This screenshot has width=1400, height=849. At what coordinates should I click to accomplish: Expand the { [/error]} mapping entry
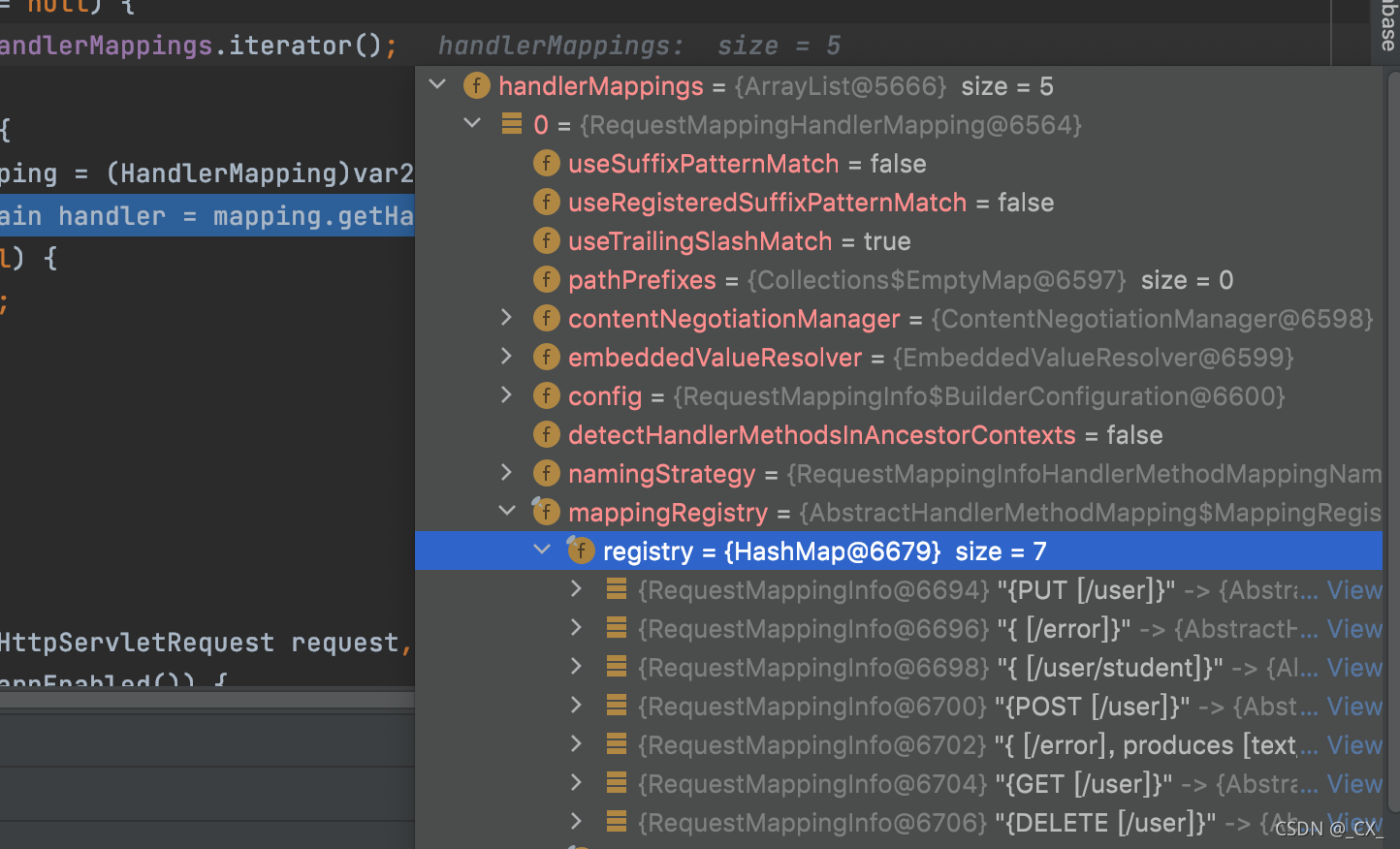[576, 628]
